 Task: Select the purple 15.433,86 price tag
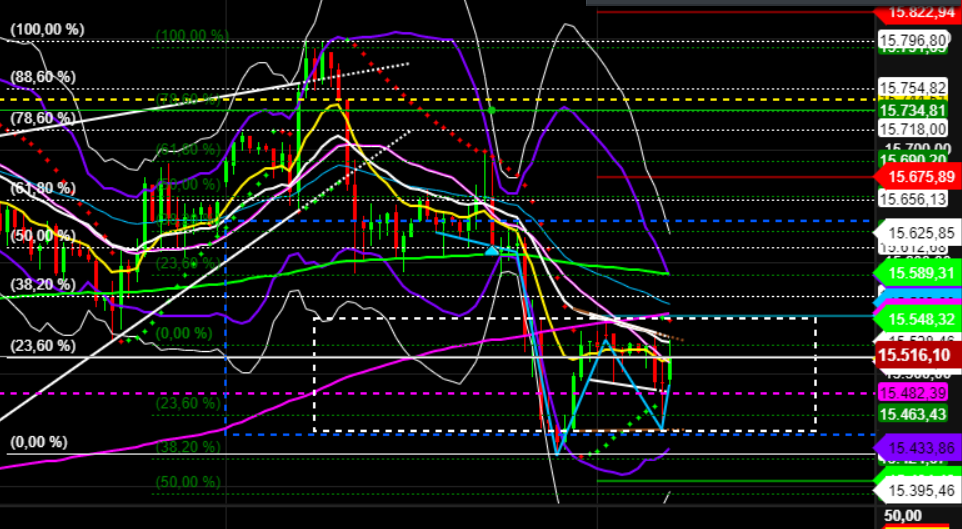[x=918, y=447]
